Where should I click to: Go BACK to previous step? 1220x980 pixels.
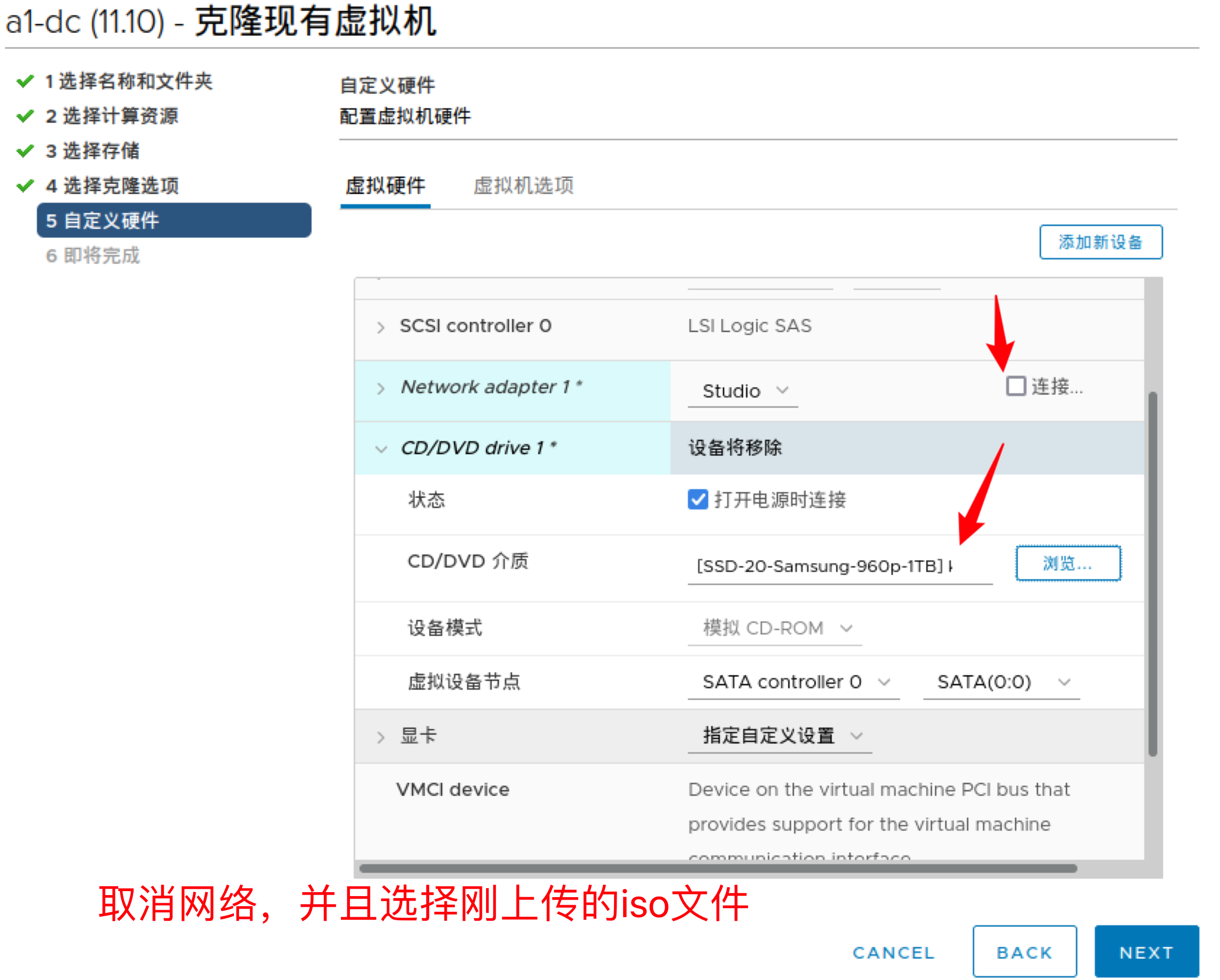click(x=1024, y=952)
